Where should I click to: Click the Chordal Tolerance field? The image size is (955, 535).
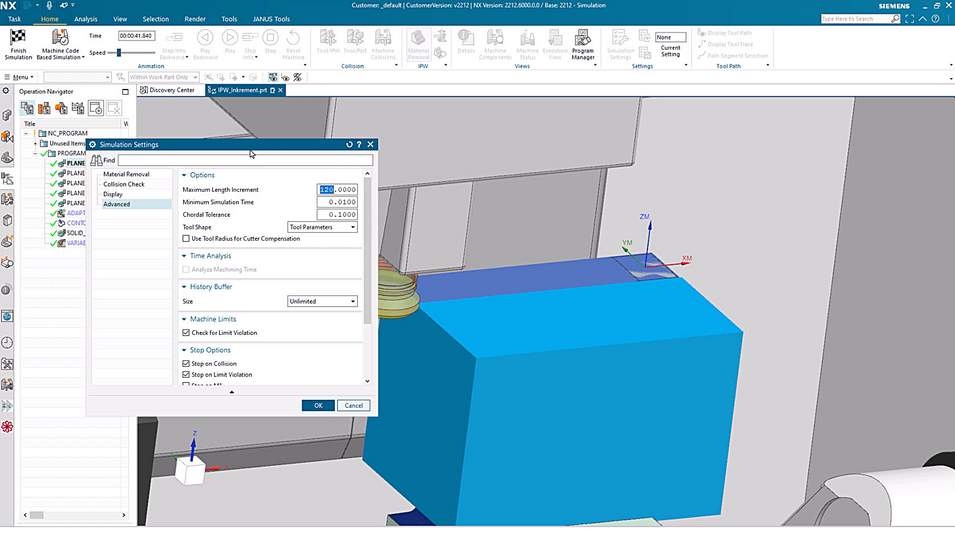coord(337,215)
